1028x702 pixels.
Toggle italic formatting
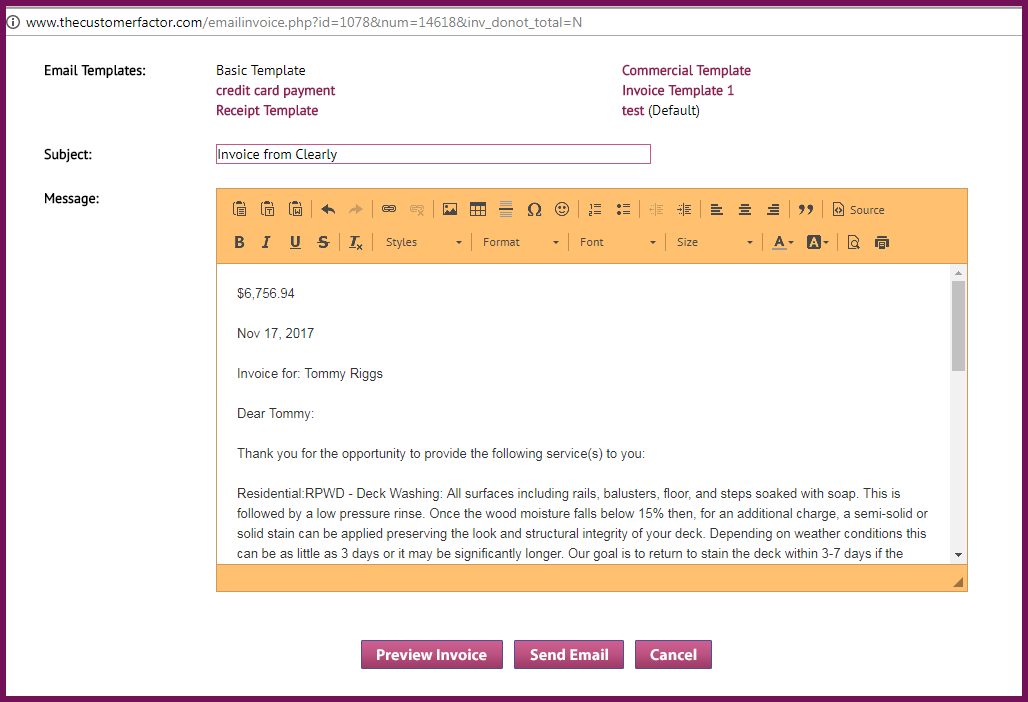[x=267, y=241]
